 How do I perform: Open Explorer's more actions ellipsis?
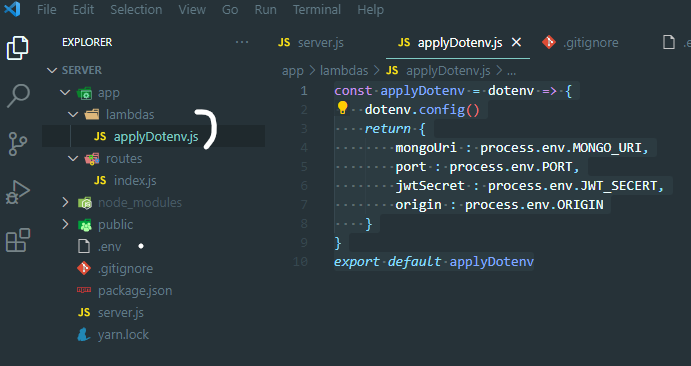tap(242, 42)
